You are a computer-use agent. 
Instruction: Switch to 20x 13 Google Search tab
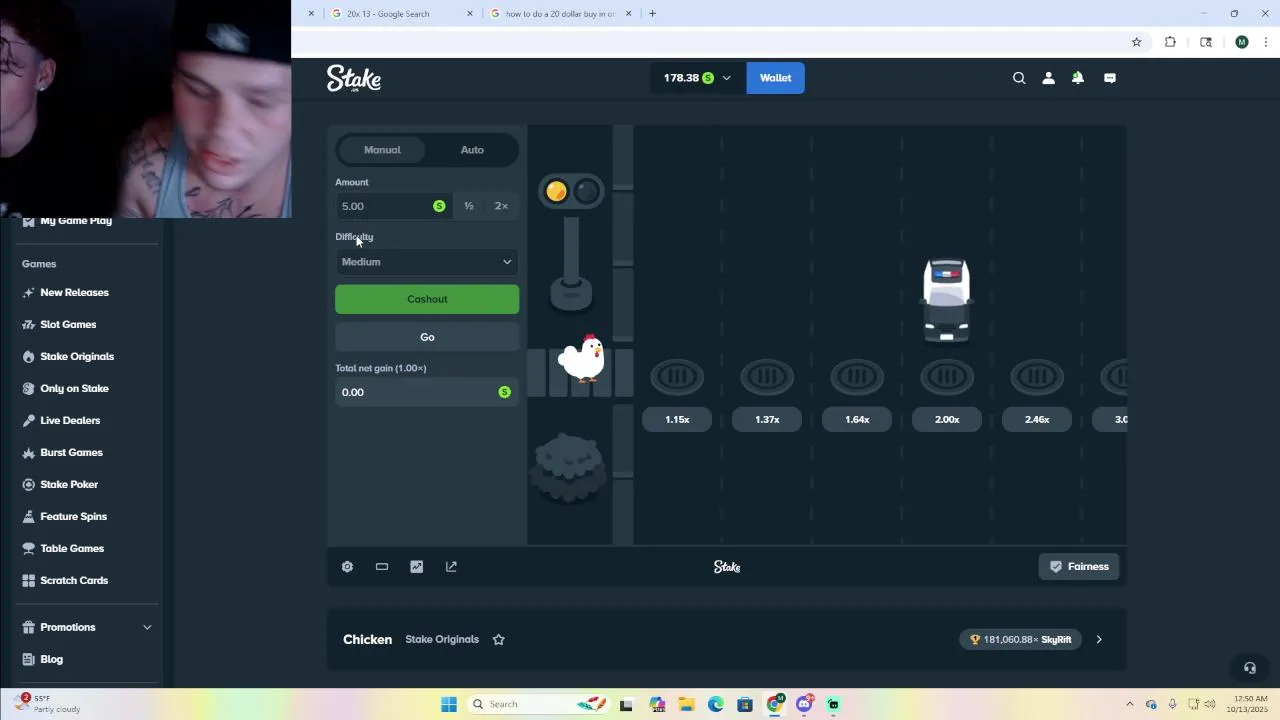(x=400, y=14)
